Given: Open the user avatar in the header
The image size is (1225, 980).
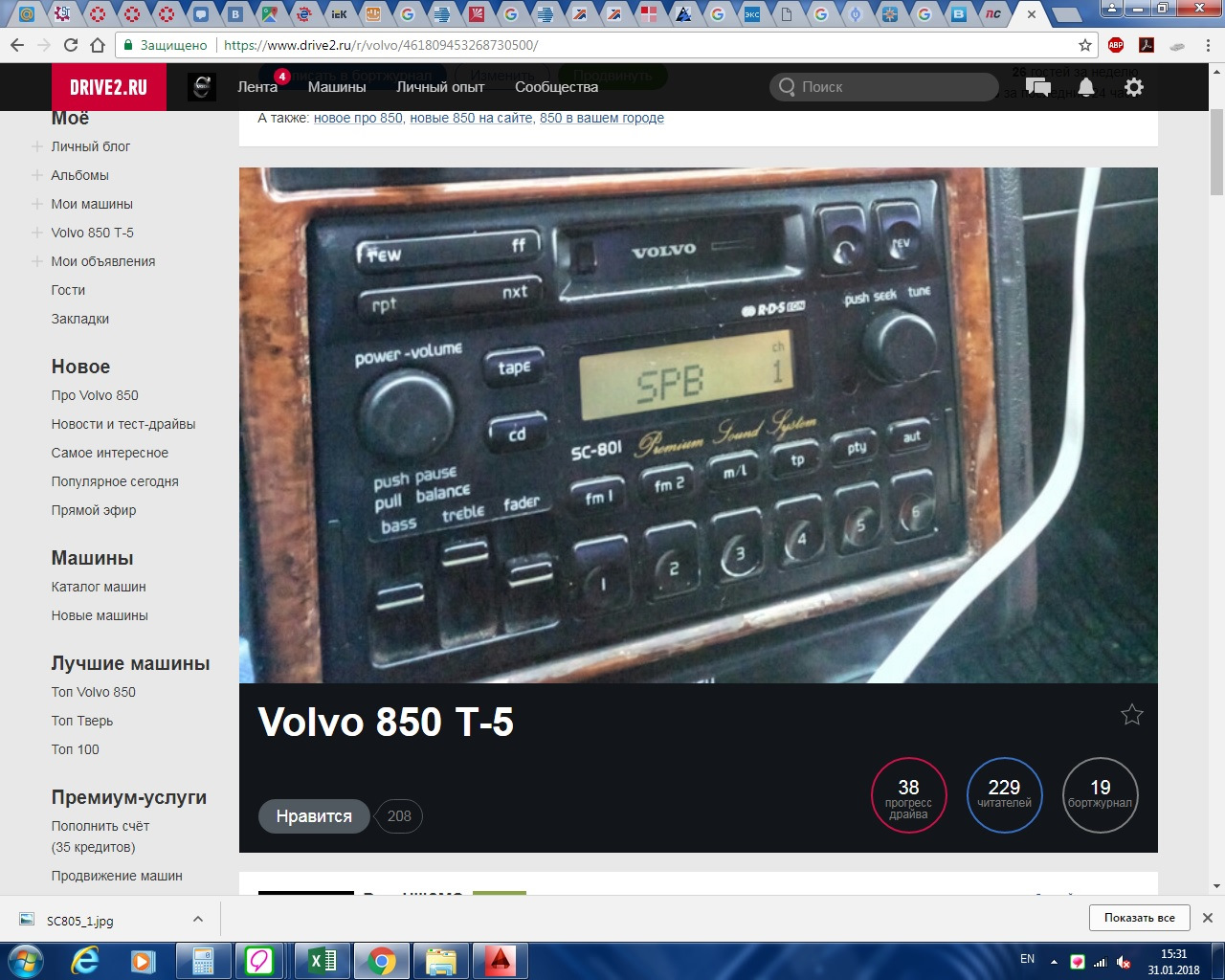Looking at the screenshot, I should [x=201, y=87].
